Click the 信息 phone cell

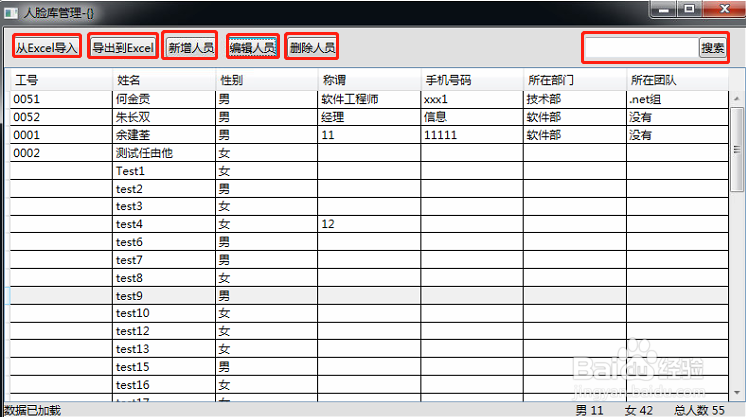point(472,117)
